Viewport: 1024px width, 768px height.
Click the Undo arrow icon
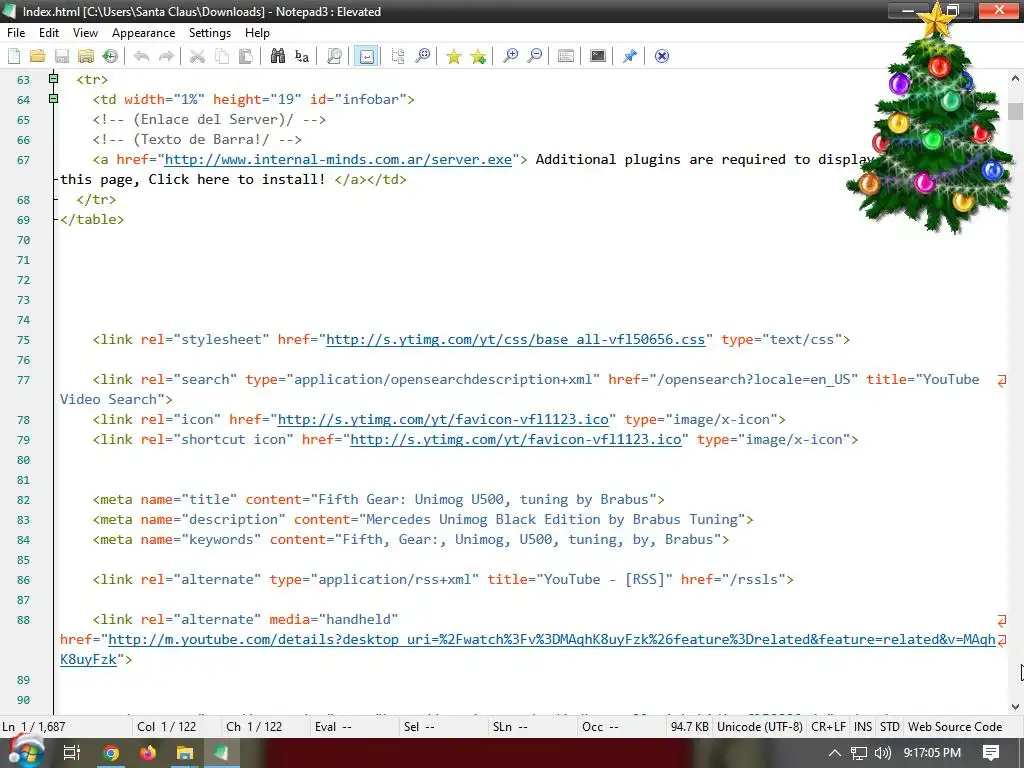[x=141, y=56]
